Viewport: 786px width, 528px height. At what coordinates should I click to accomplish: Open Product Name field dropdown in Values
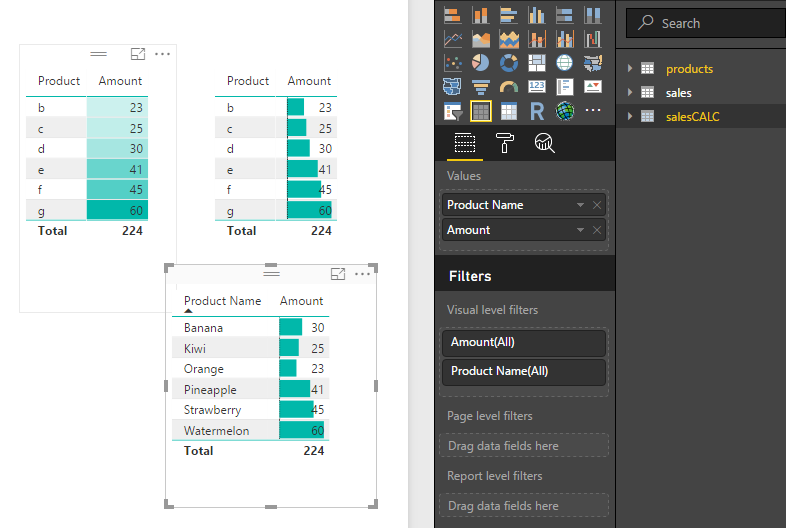(580, 205)
